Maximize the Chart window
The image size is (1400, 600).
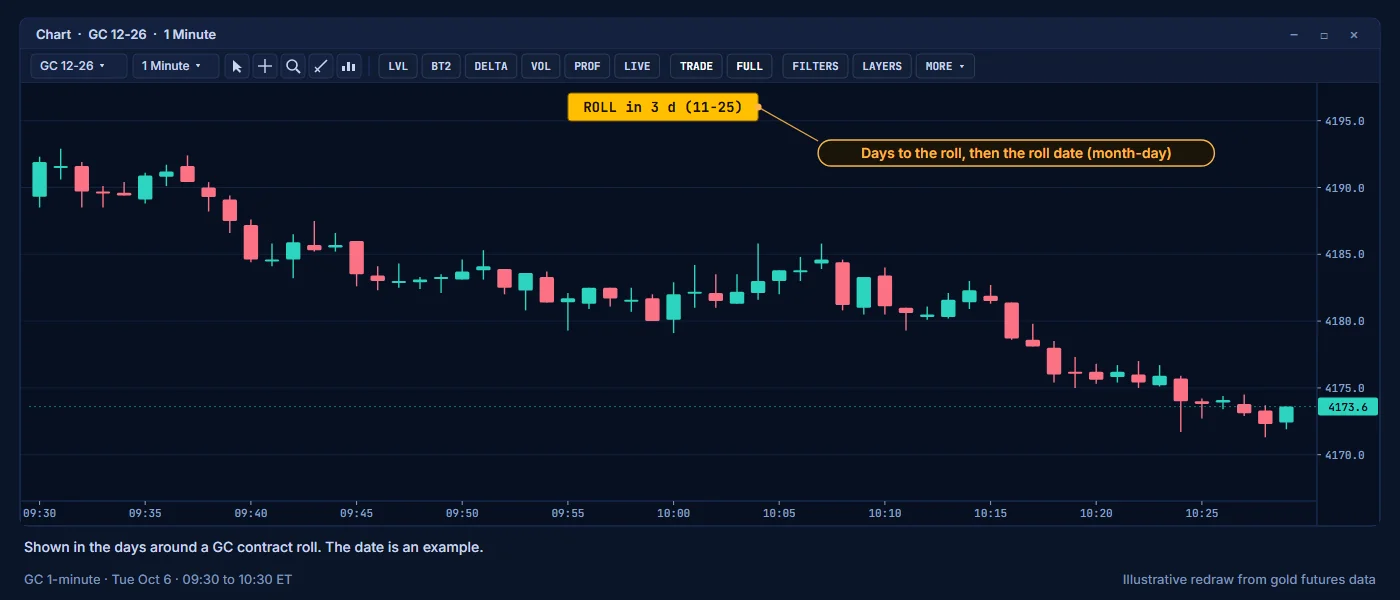[x=1324, y=35]
